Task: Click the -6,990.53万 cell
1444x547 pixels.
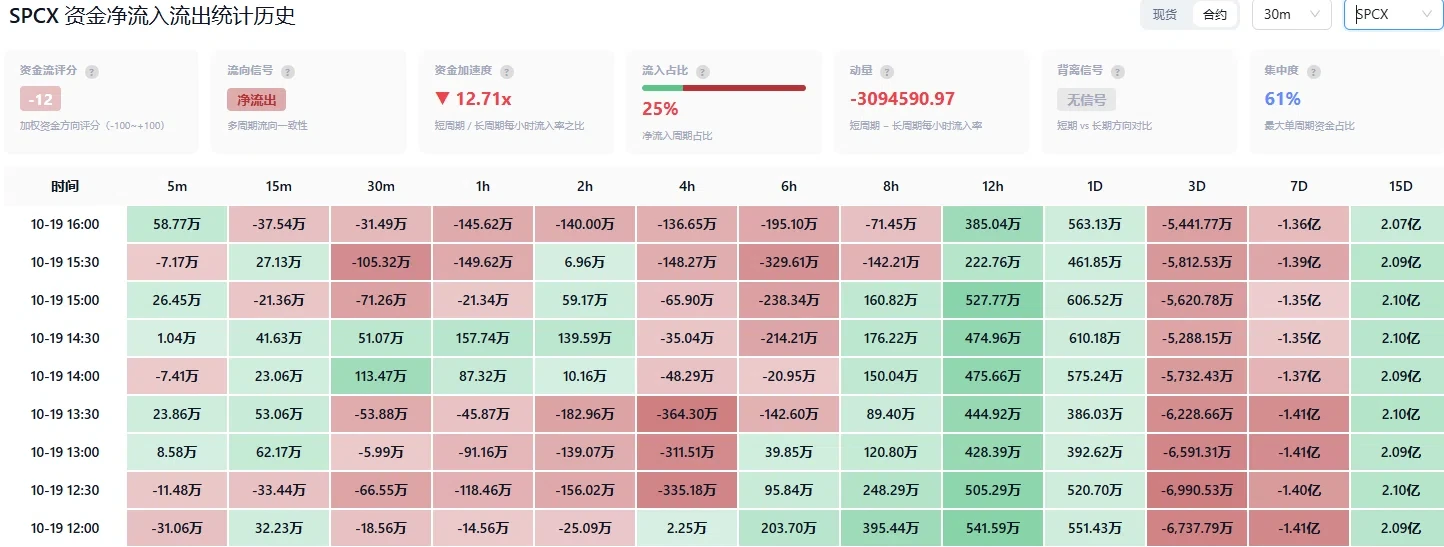Action: tap(1197, 491)
